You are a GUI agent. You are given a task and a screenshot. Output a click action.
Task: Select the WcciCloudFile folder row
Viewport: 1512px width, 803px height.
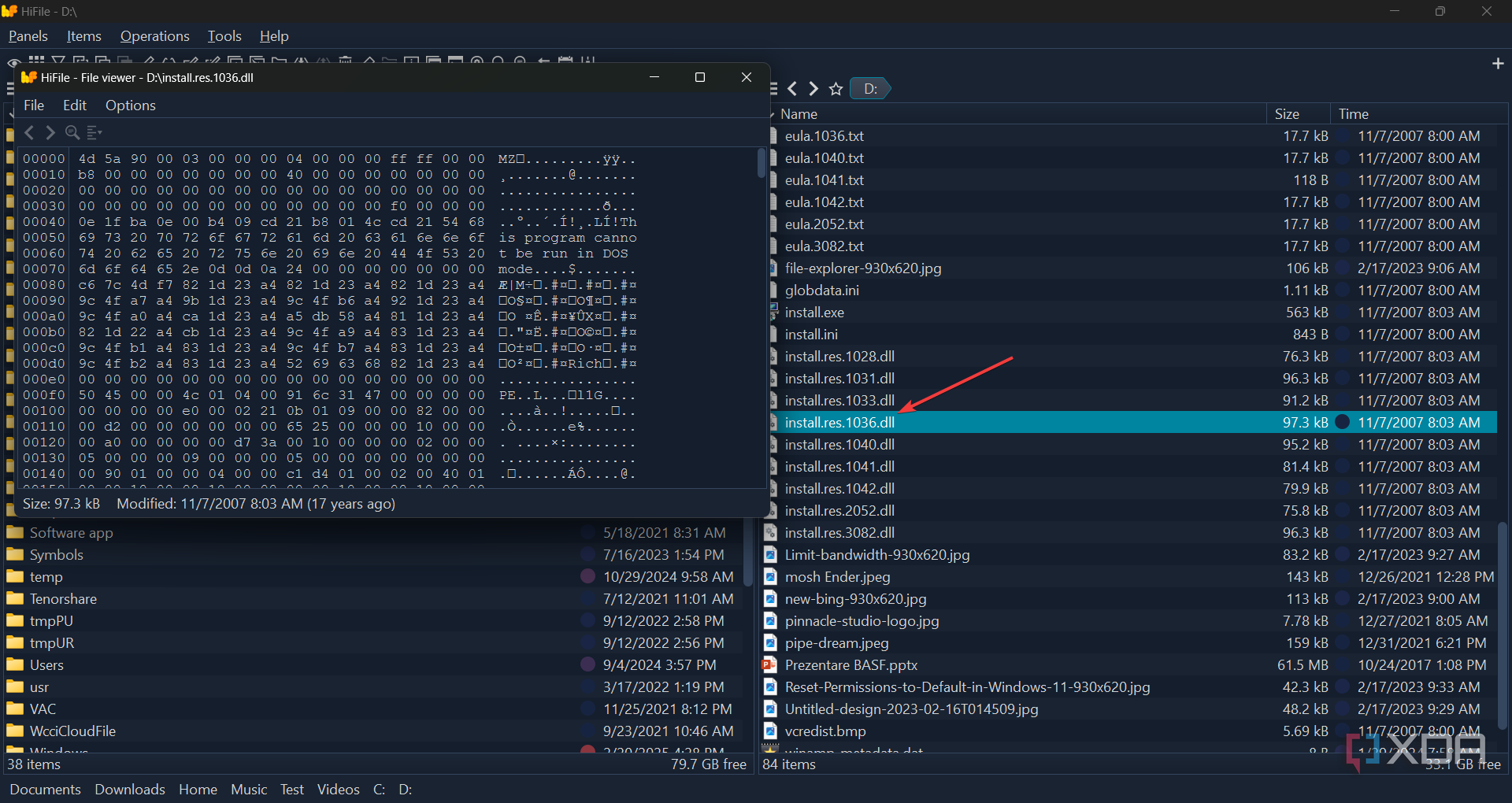coord(375,731)
